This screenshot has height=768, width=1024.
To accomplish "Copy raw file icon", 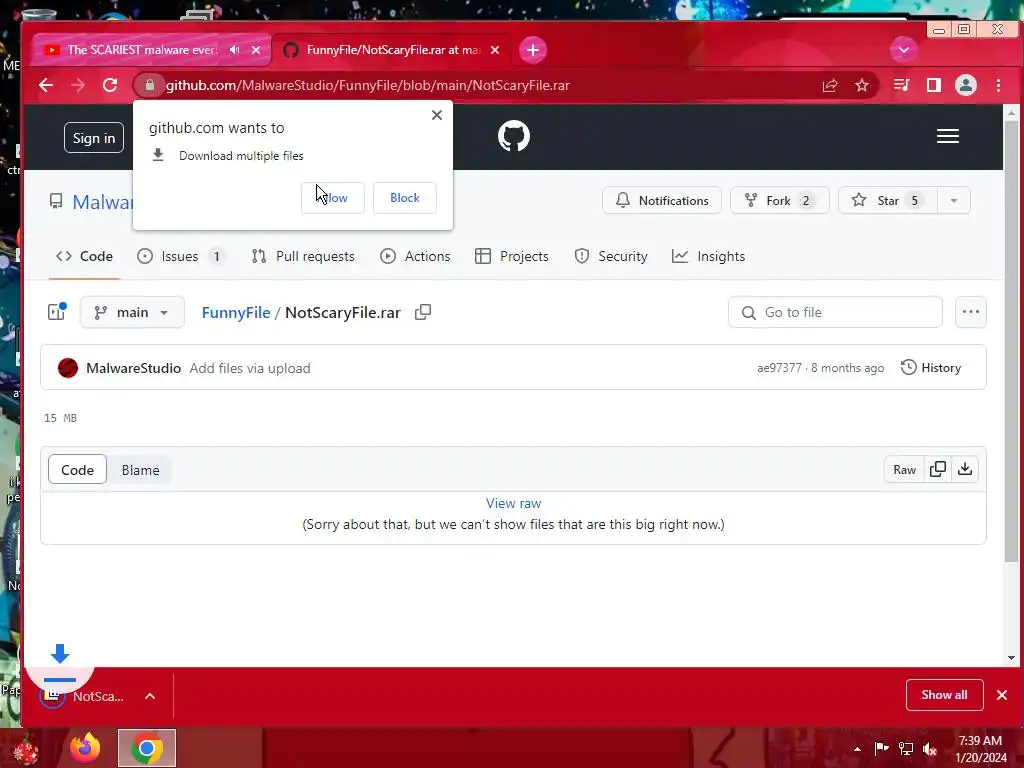I will pyautogui.click(x=938, y=470).
